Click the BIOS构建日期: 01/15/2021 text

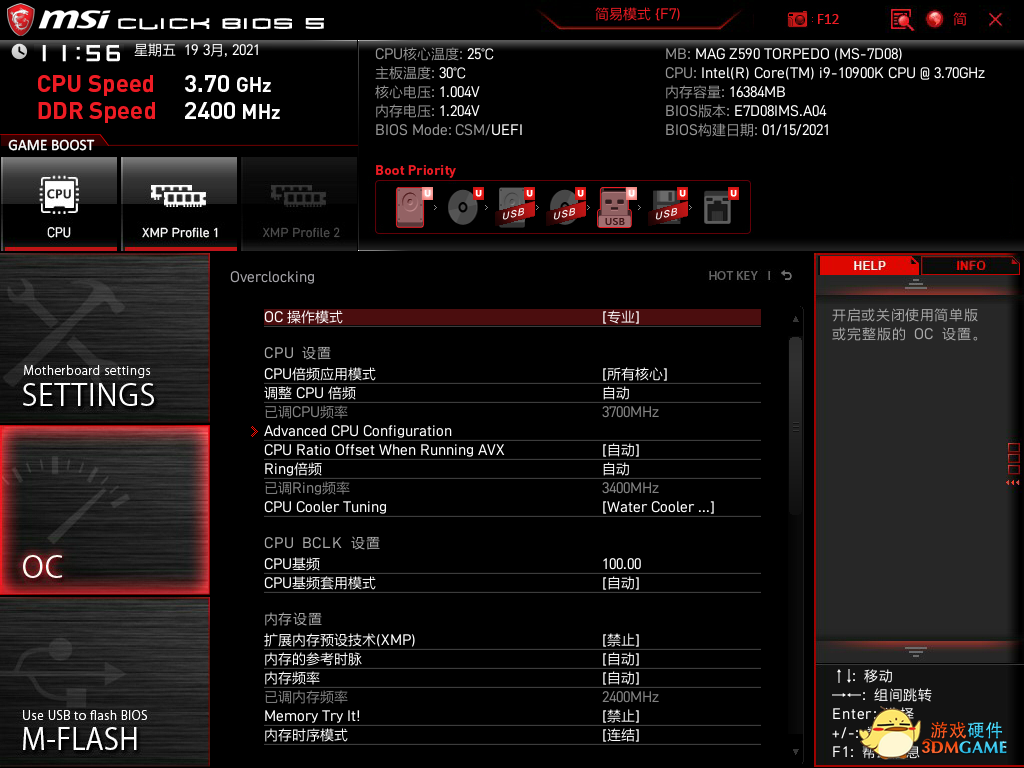click(747, 130)
